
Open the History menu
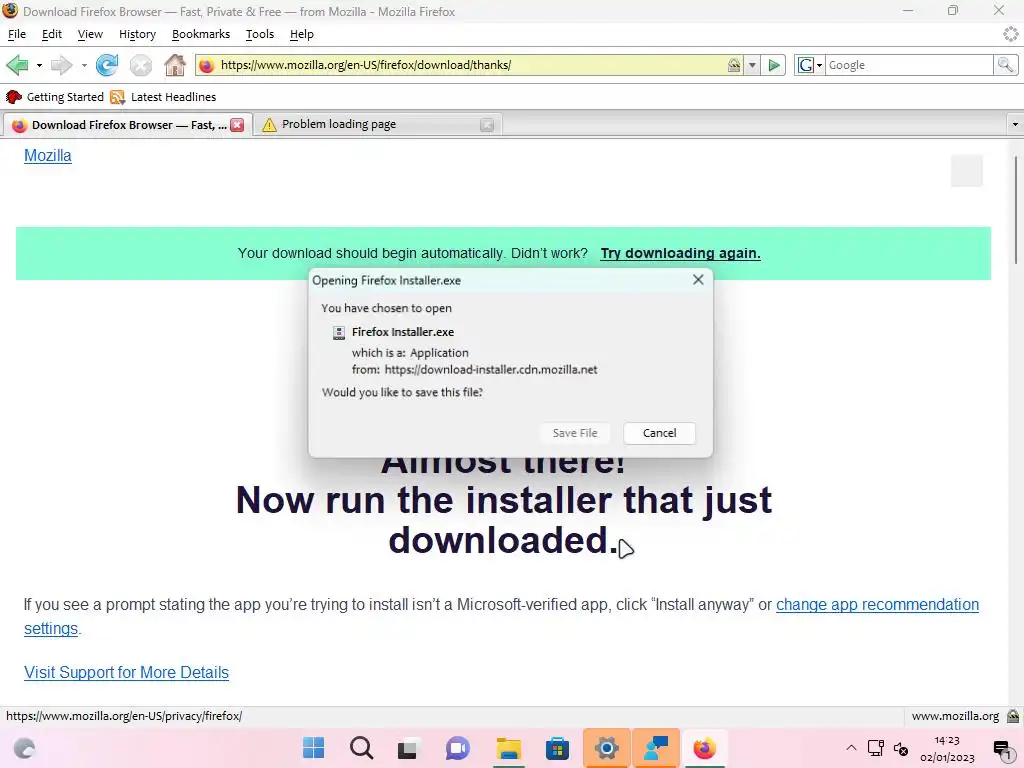click(137, 34)
